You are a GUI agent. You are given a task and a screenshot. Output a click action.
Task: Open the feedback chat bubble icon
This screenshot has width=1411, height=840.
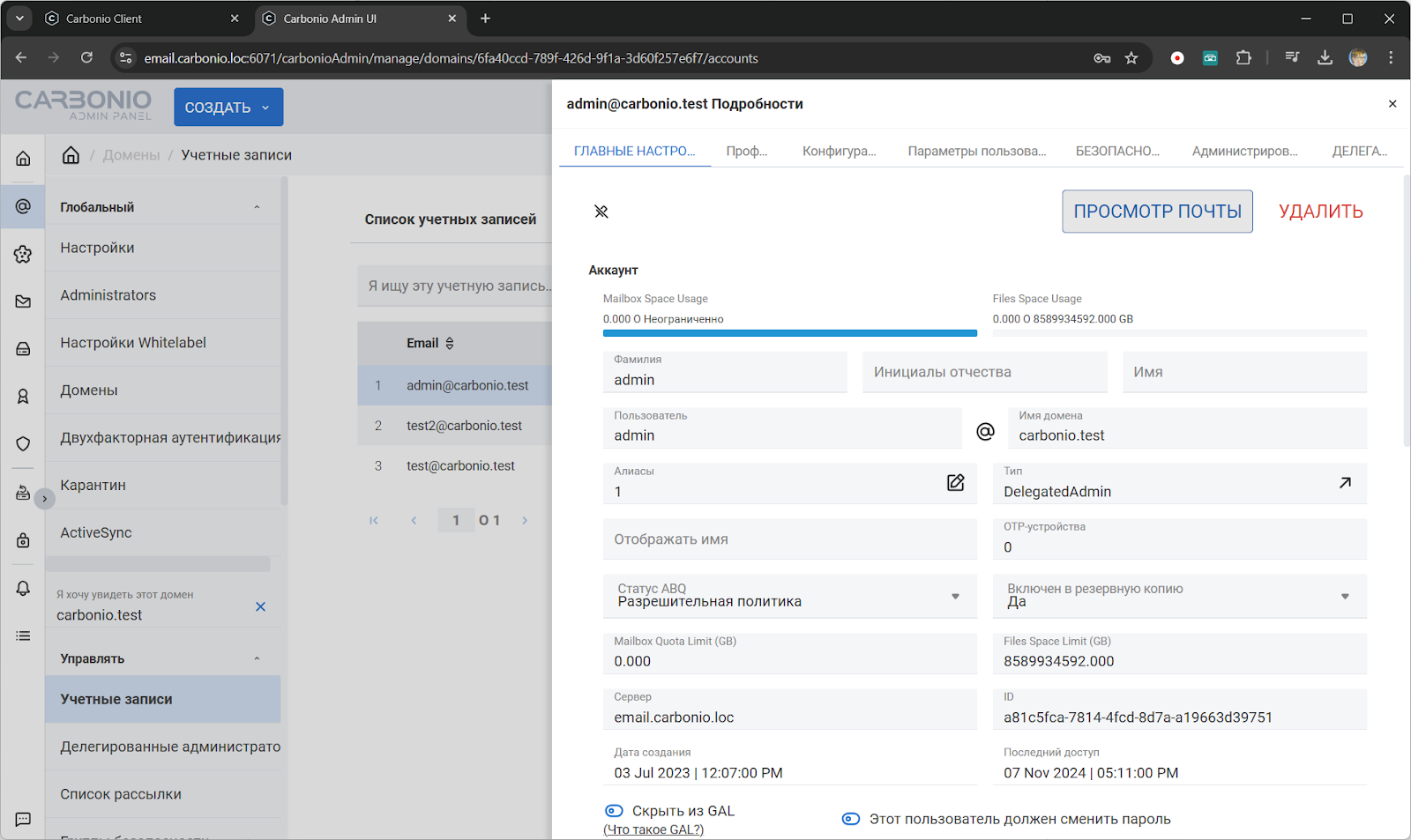point(23,819)
